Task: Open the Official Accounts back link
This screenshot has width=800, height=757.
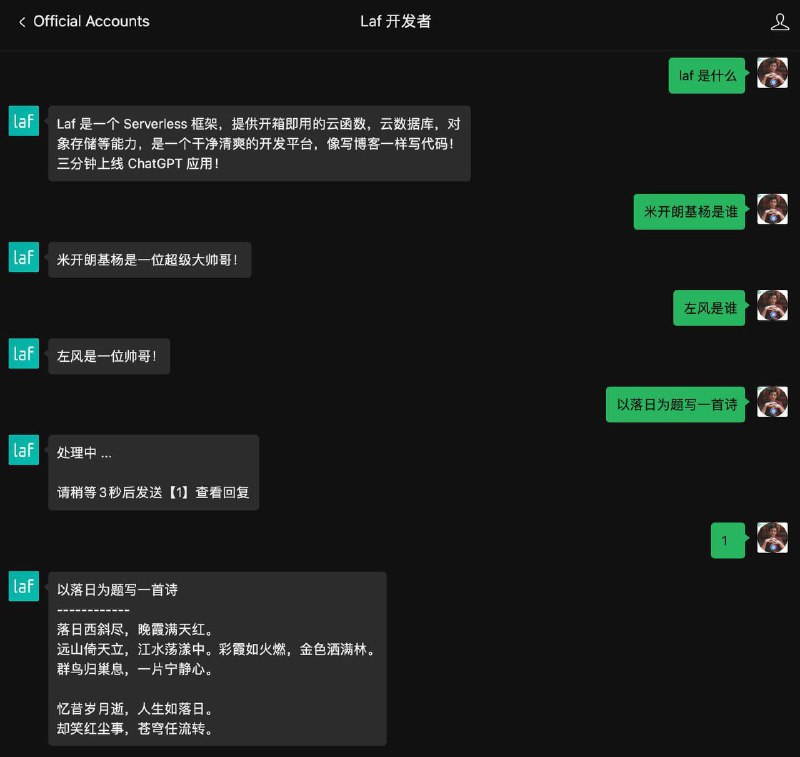Action: tap(88, 21)
